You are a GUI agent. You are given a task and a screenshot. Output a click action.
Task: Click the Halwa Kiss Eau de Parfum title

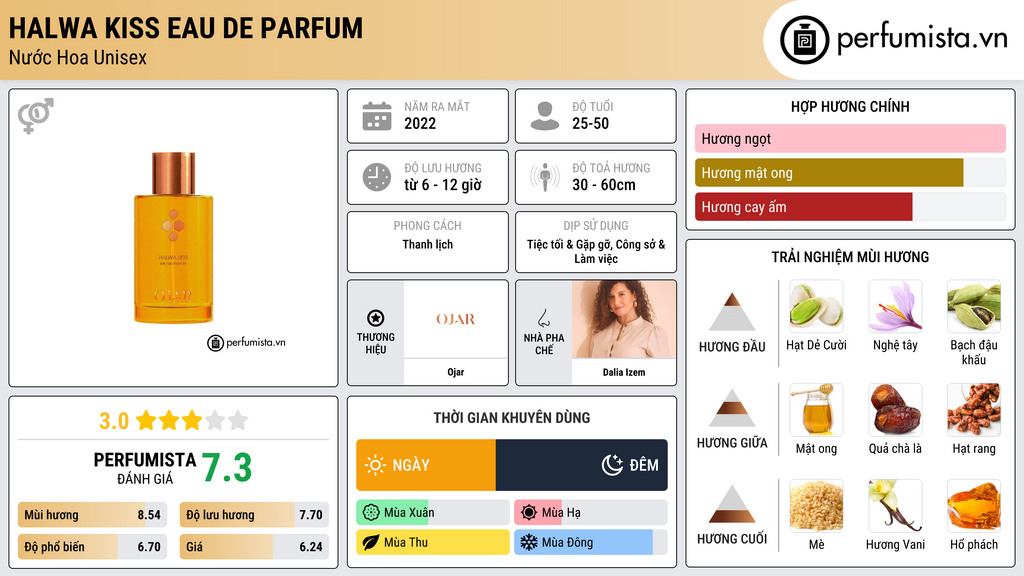click(x=185, y=28)
